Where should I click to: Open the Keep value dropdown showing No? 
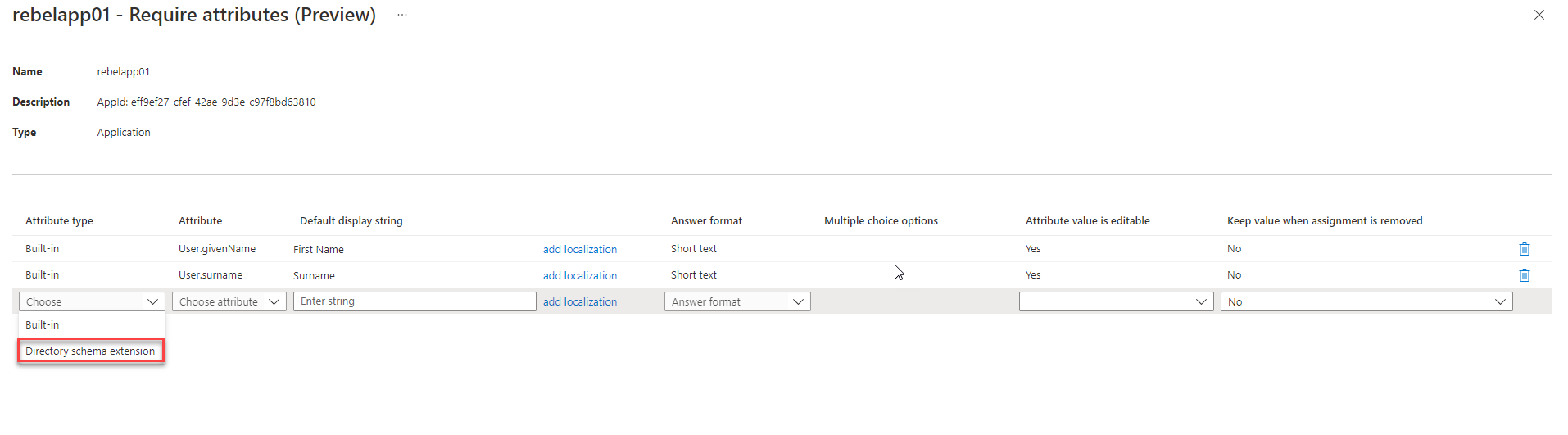[1366, 301]
